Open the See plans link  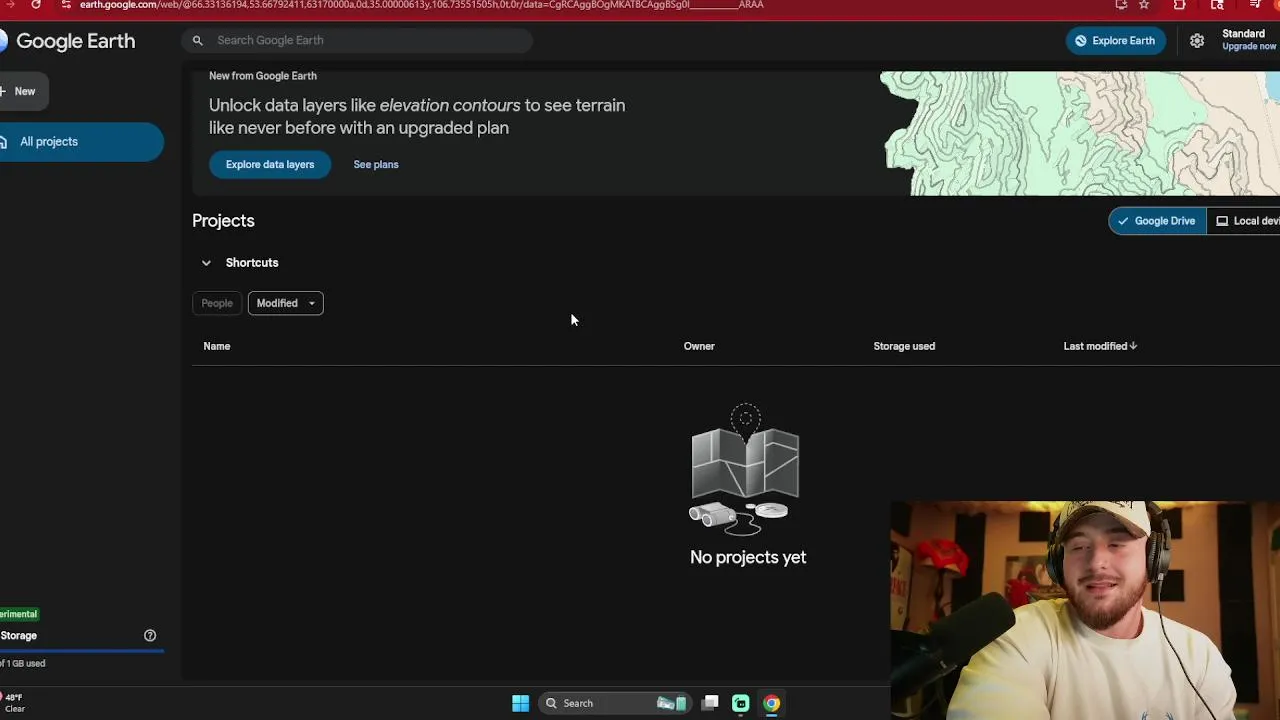[x=376, y=164]
